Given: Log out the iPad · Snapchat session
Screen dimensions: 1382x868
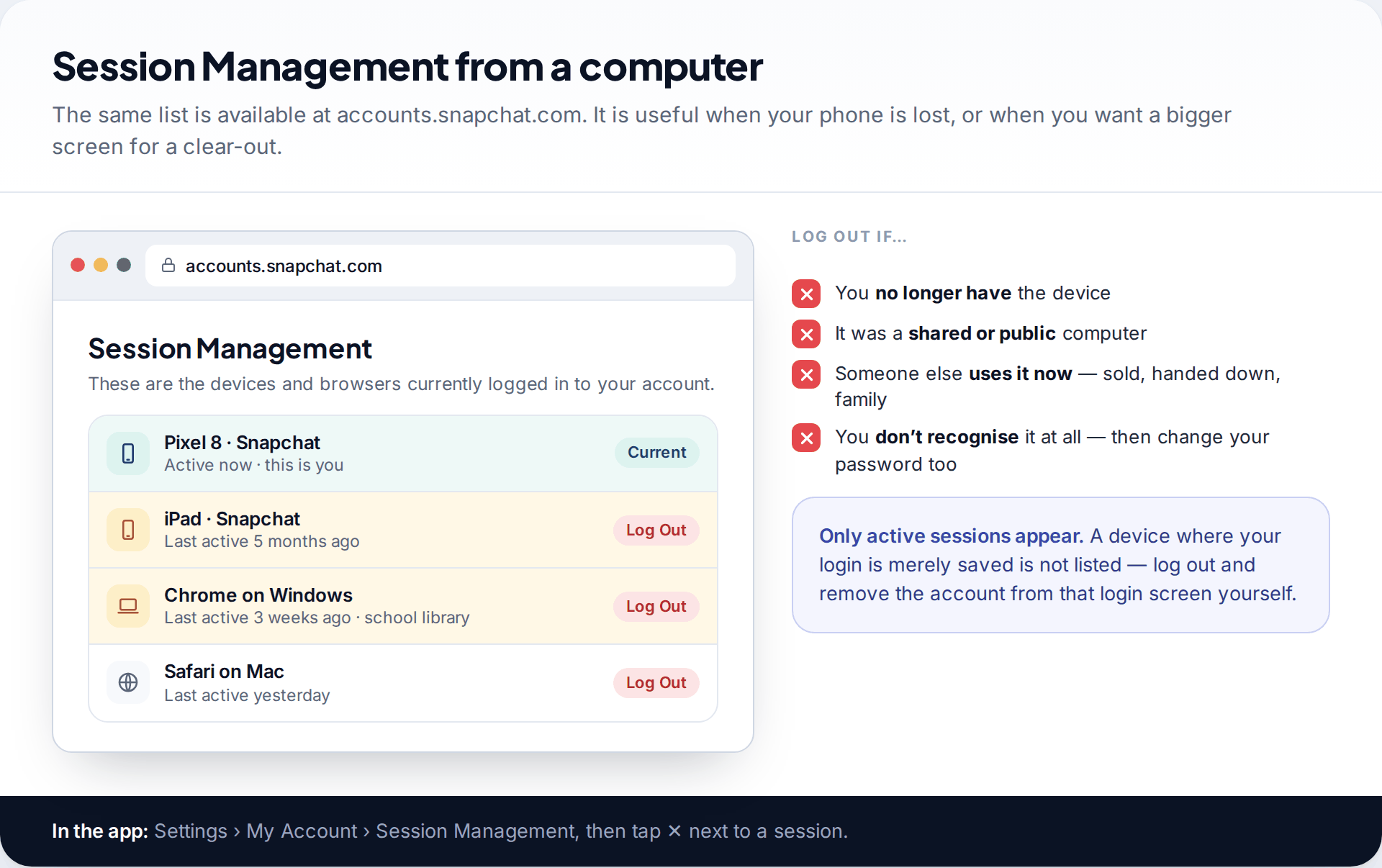Looking at the screenshot, I should [656, 530].
